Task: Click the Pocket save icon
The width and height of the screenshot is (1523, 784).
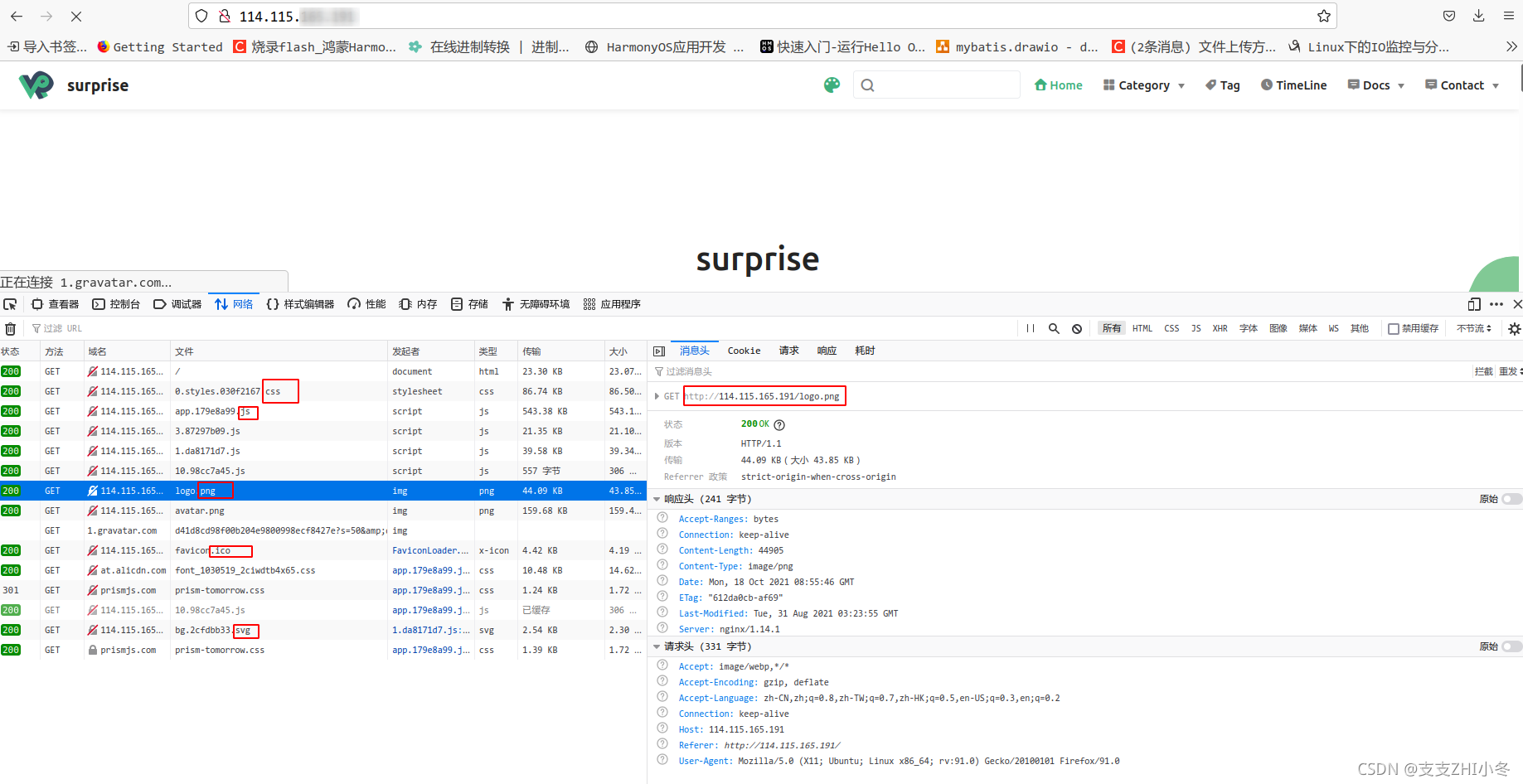Action: click(1448, 16)
